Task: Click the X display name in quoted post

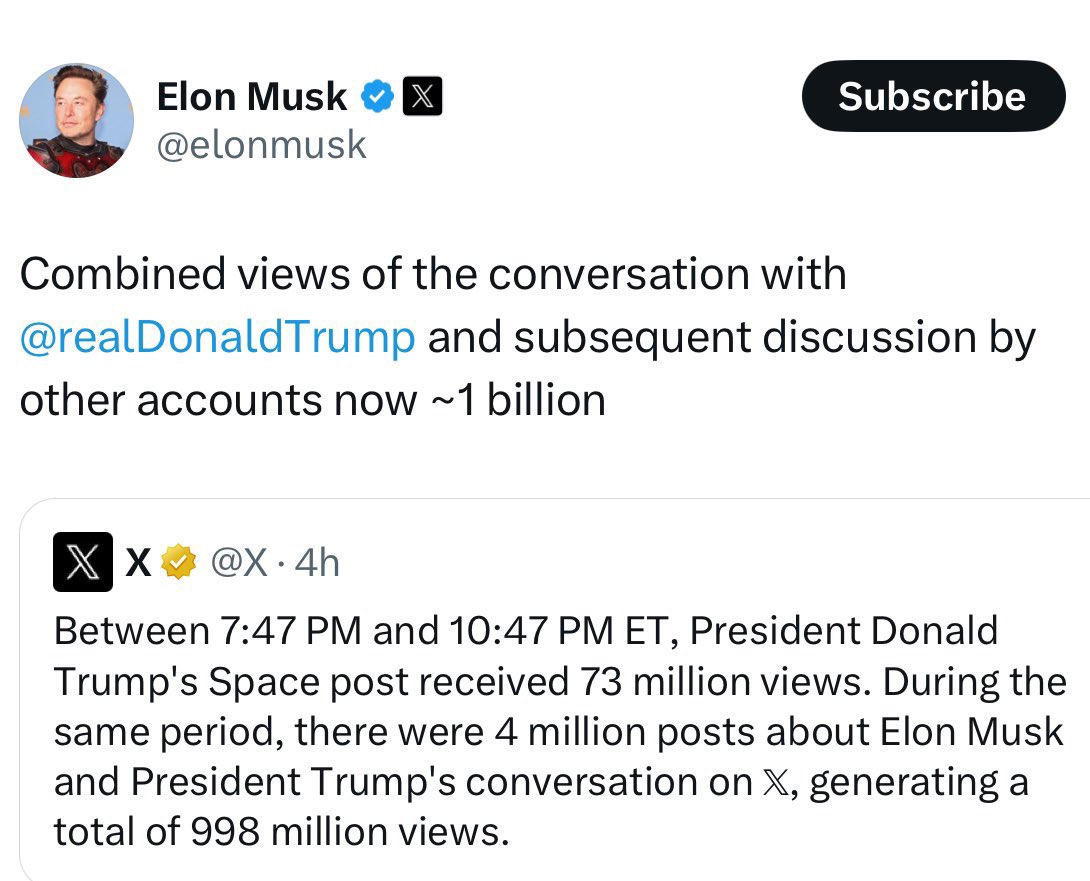Action: (139, 564)
